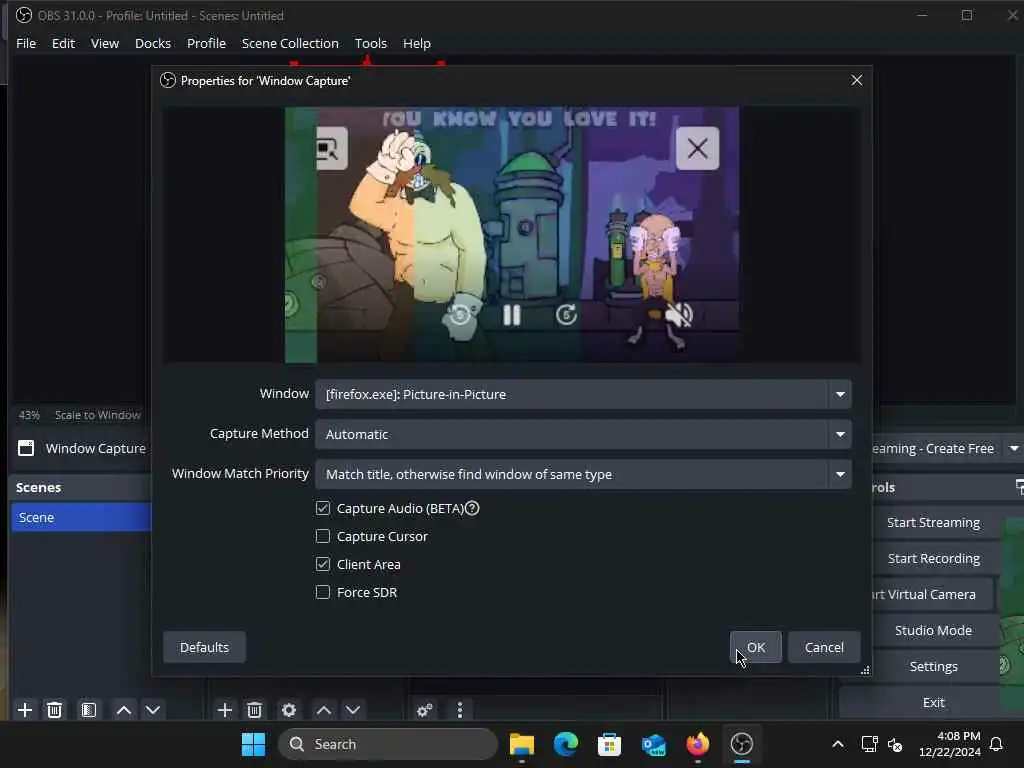This screenshot has height=768, width=1024.
Task: Click the taskbar clock showing 4:08 PM
Action: pos(950,744)
